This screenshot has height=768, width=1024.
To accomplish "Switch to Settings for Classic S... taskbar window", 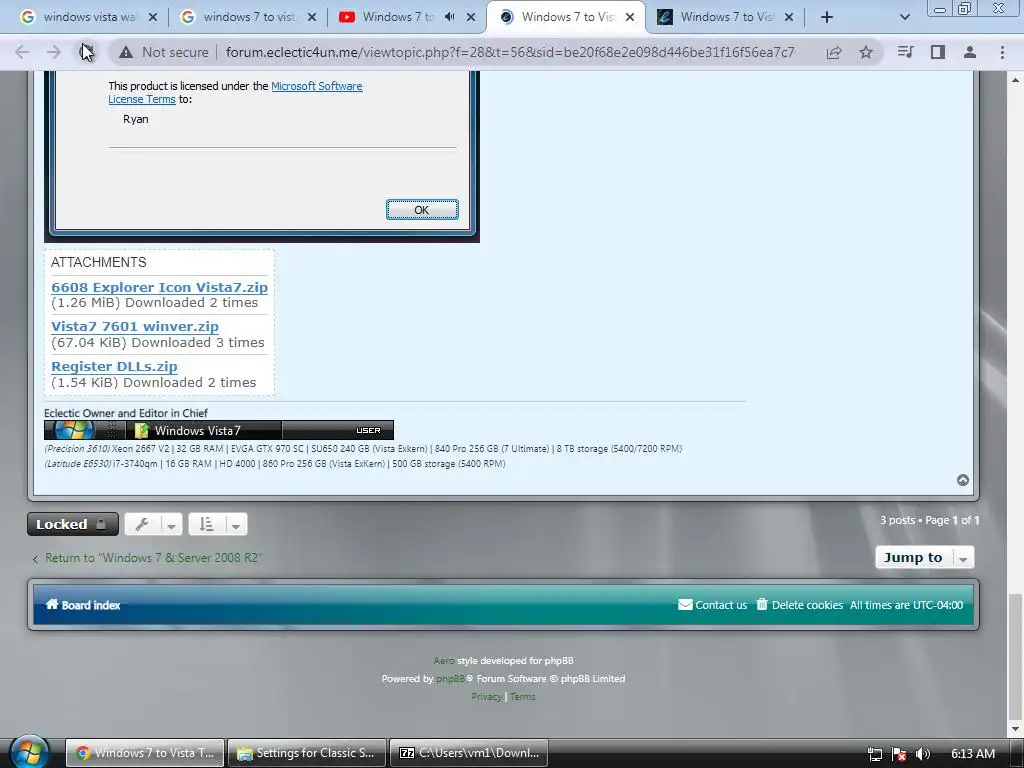I will point(307,753).
